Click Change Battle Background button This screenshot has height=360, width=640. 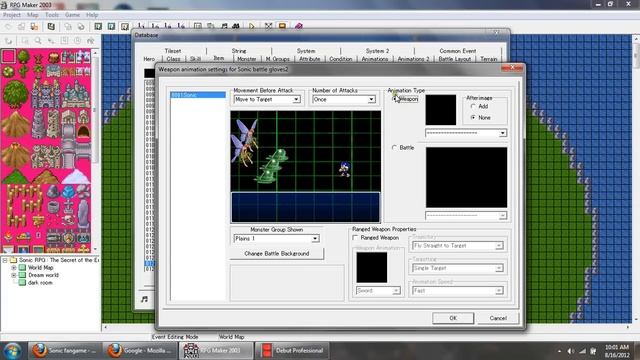point(277,253)
